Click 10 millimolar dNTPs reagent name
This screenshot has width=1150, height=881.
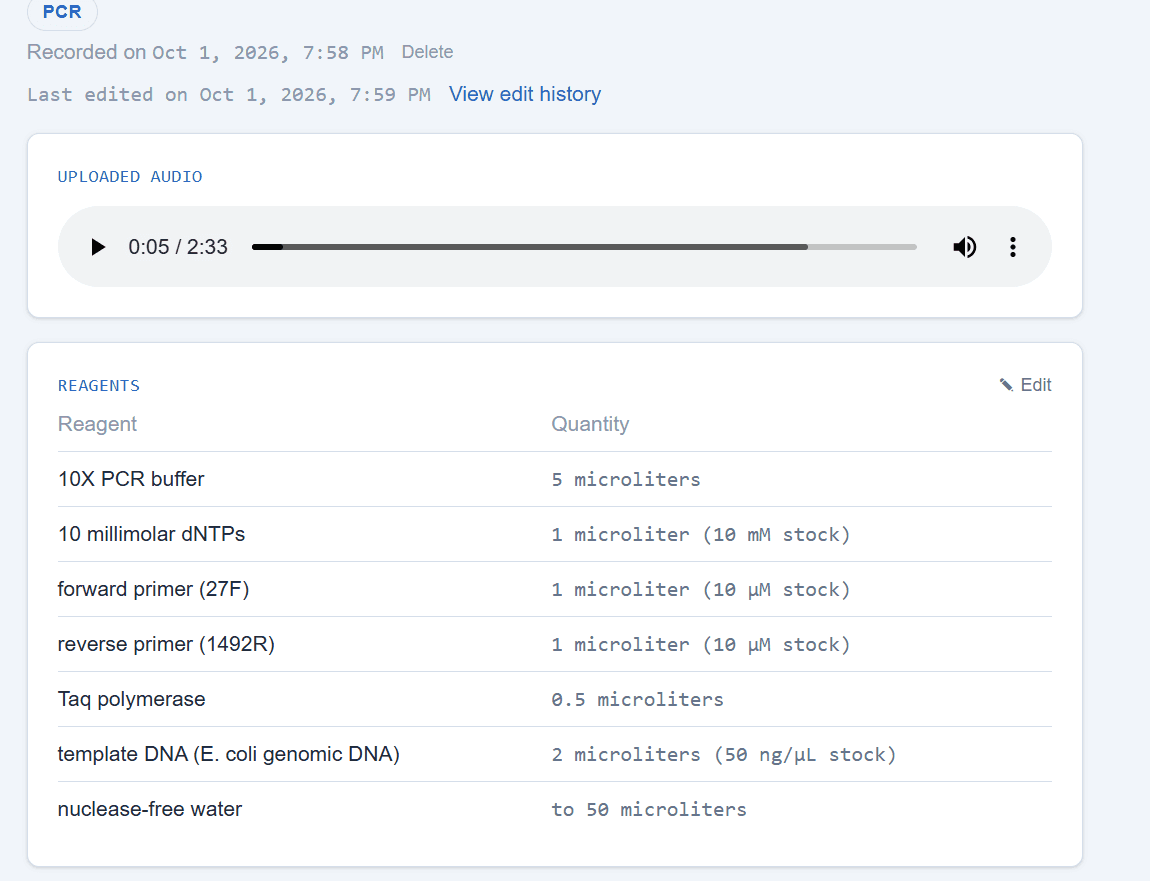point(151,534)
